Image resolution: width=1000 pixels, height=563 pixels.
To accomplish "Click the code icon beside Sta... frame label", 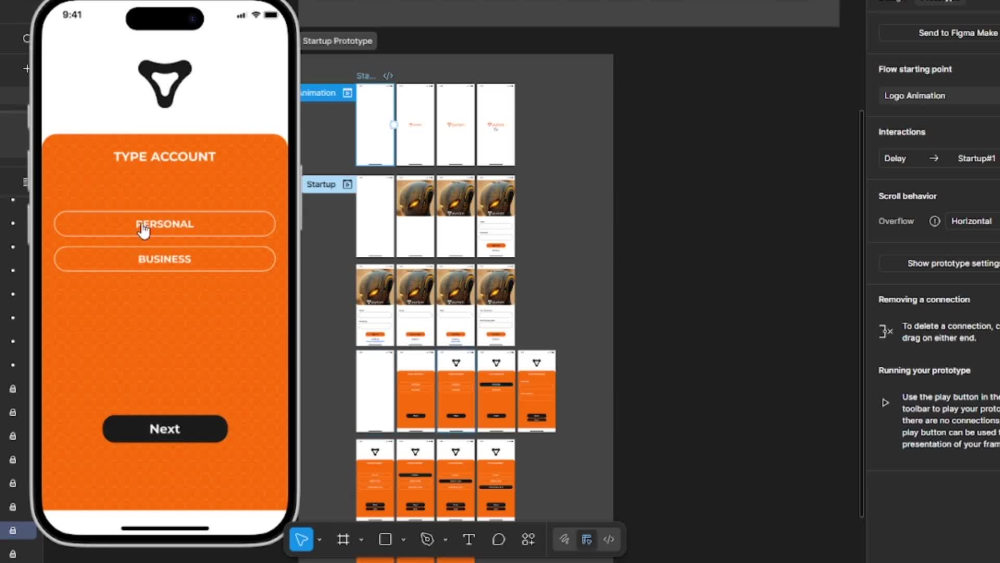I will coord(388,76).
